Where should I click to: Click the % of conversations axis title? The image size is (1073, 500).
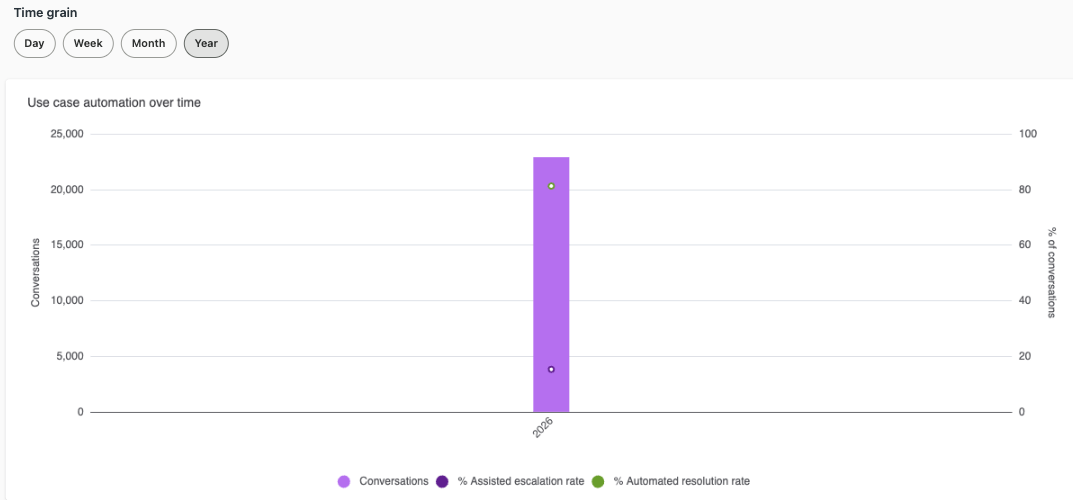[1052, 272]
